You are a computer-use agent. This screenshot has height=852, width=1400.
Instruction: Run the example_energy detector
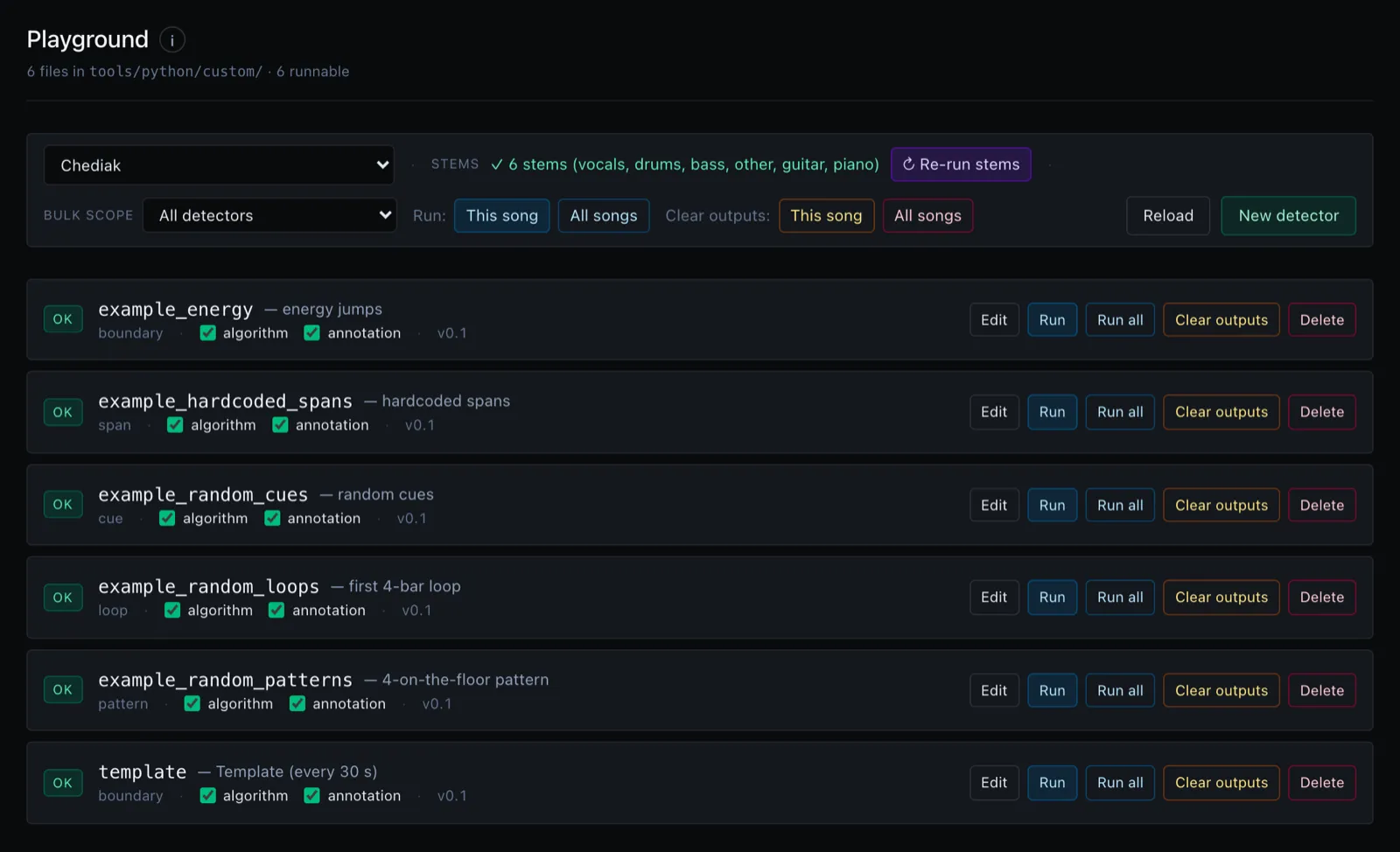click(1053, 320)
